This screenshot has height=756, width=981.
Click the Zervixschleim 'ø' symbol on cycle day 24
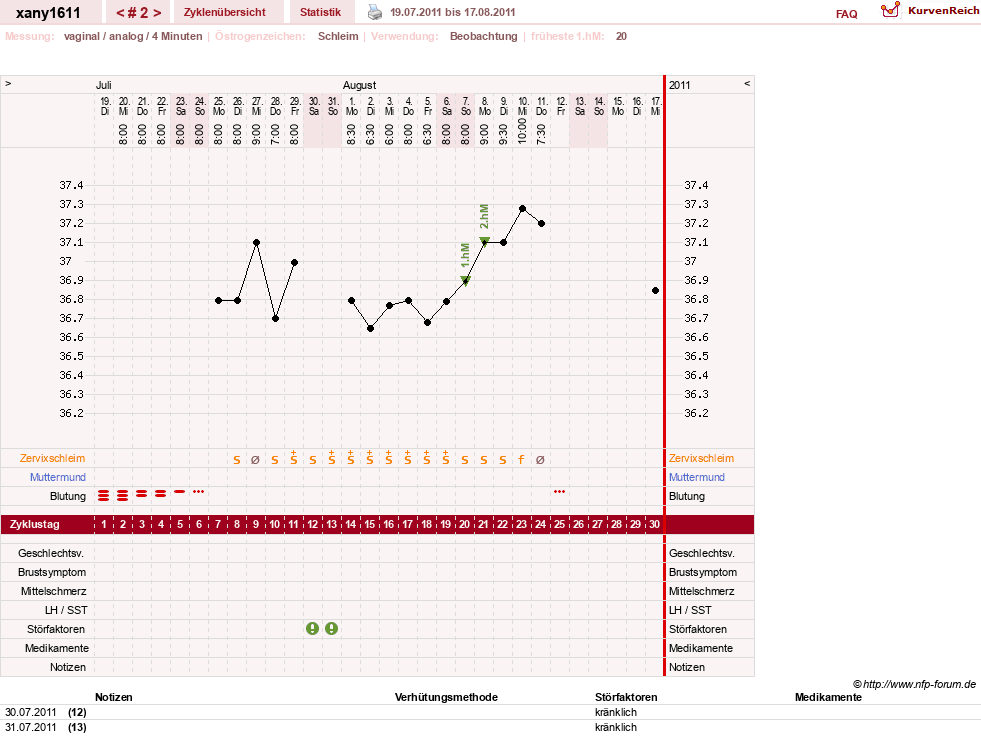(541, 460)
